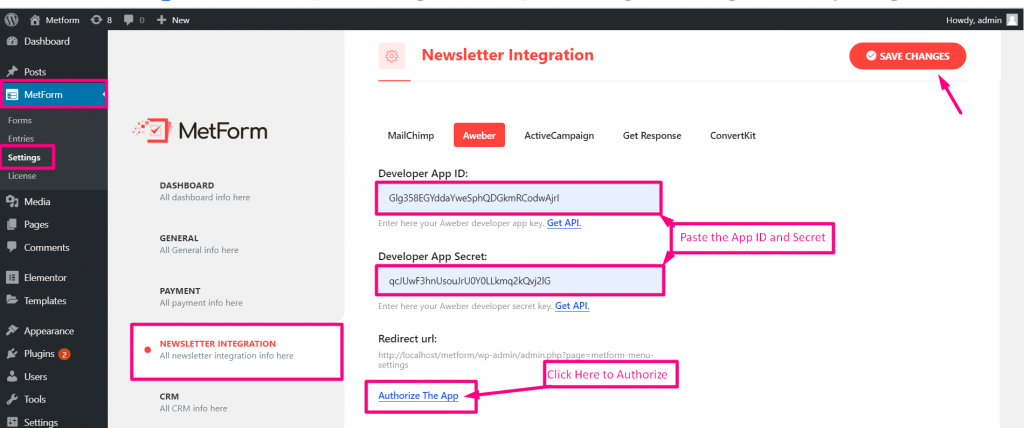Open MetForm Settings submenu item
Screen dimensions: 1024x428
click(24, 157)
